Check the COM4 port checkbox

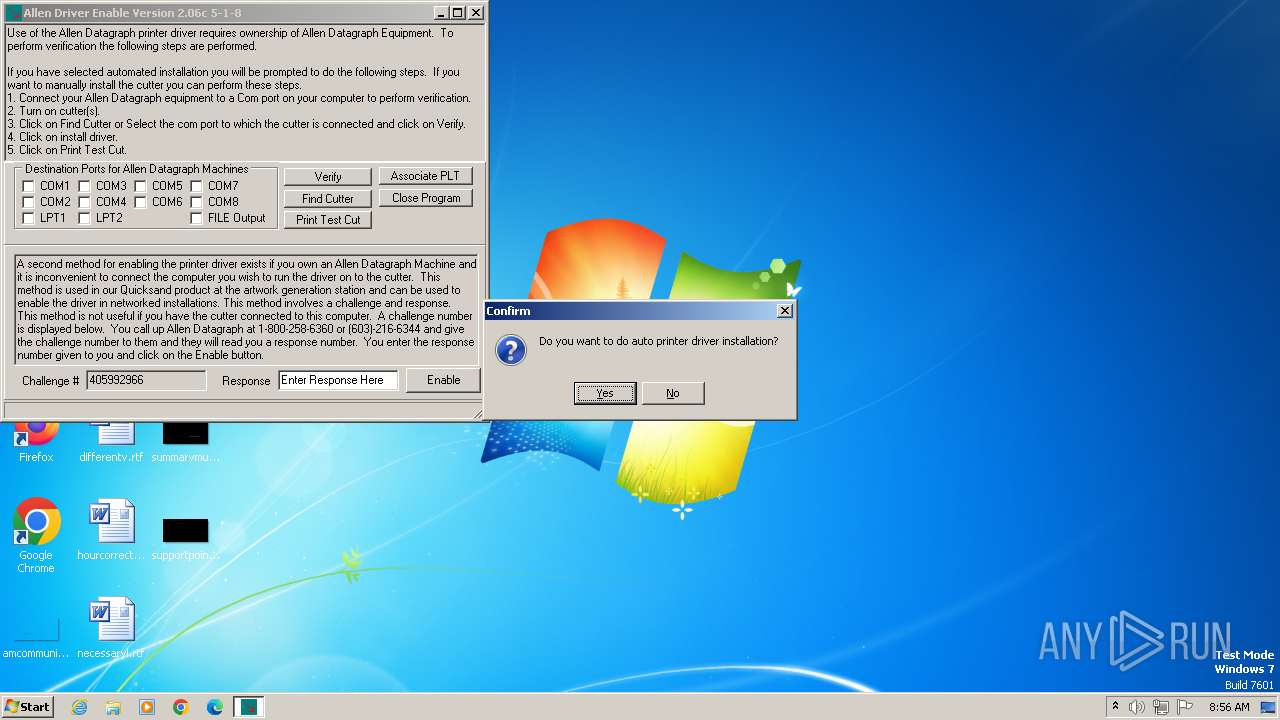click(84, 202)
